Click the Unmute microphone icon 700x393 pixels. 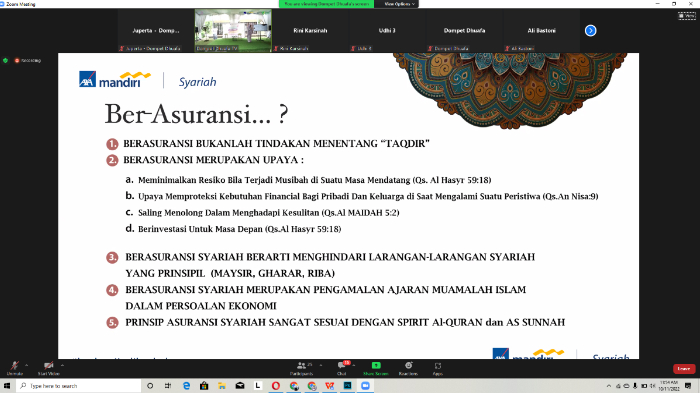tap(14, 366)
